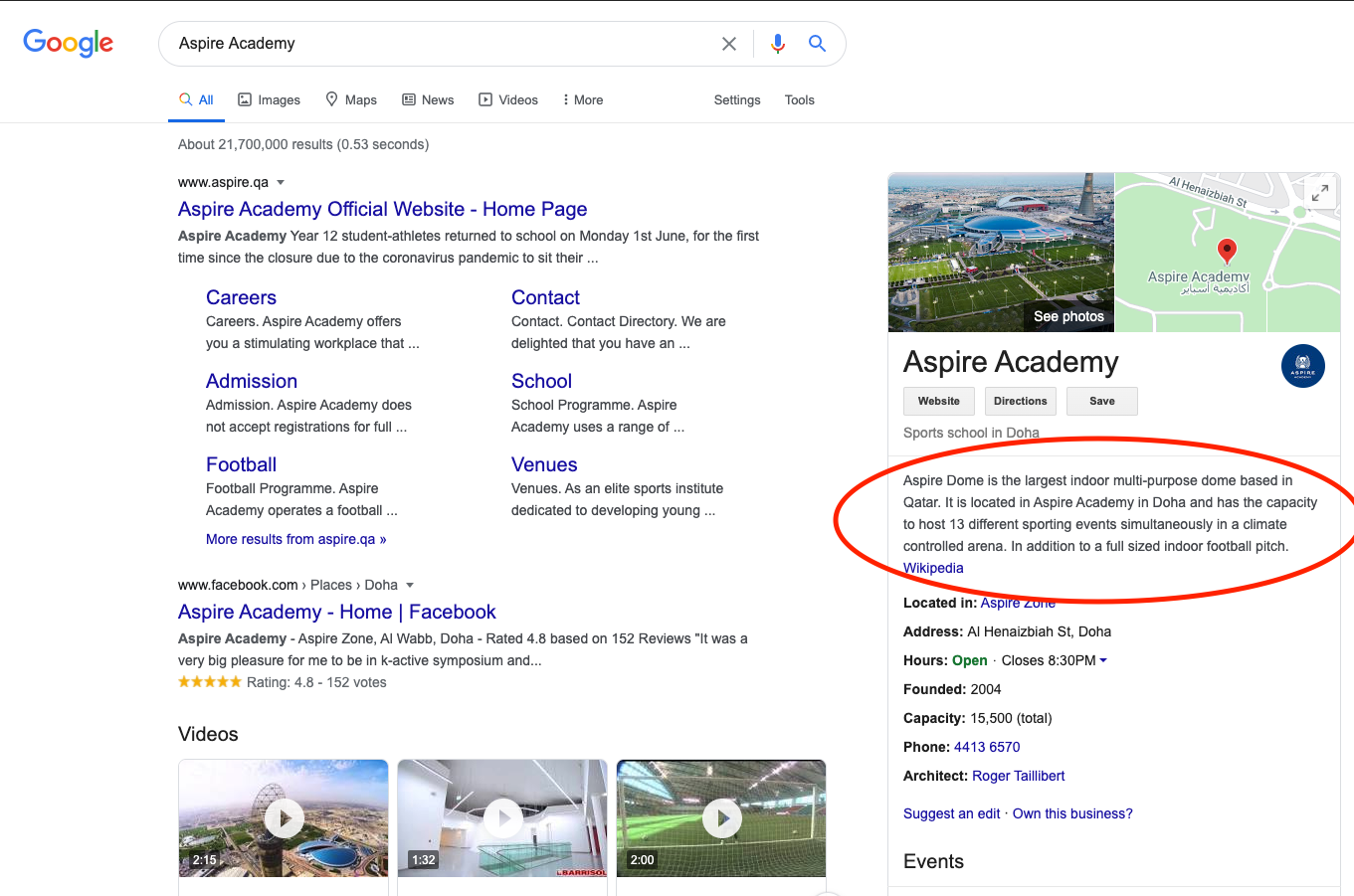This screenshot has width=1354, height=896.
Task: Click the Events heading in the panel
Action: click(933, 861)
